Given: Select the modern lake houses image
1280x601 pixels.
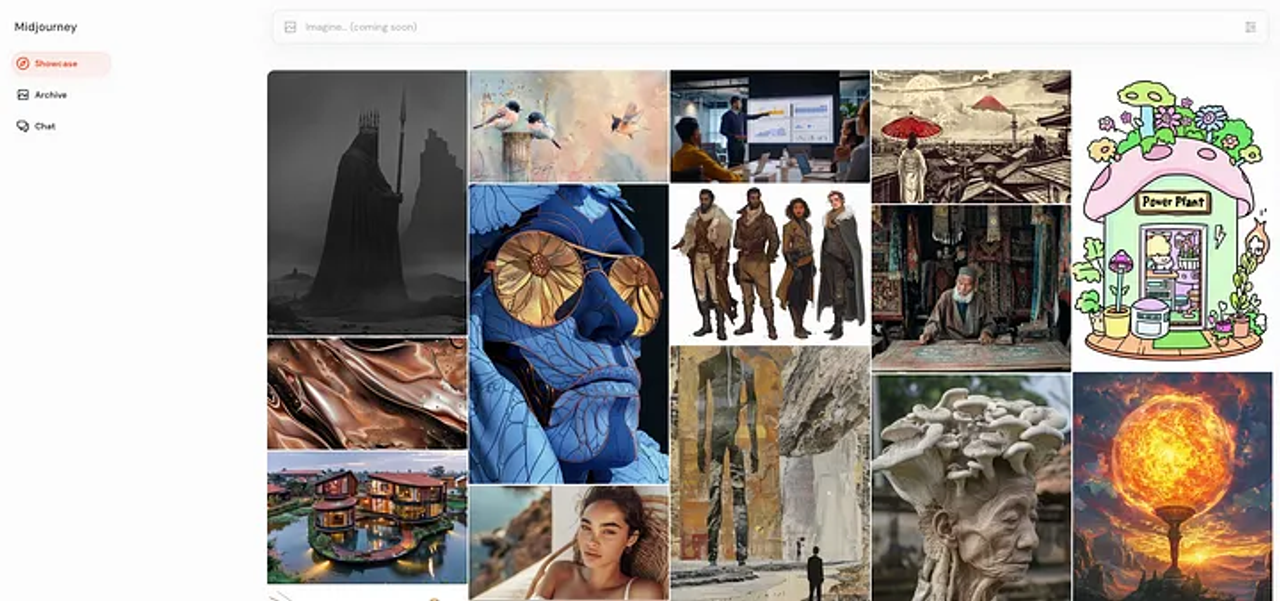Looking at the screenshot, I should [x=367, y=517].
